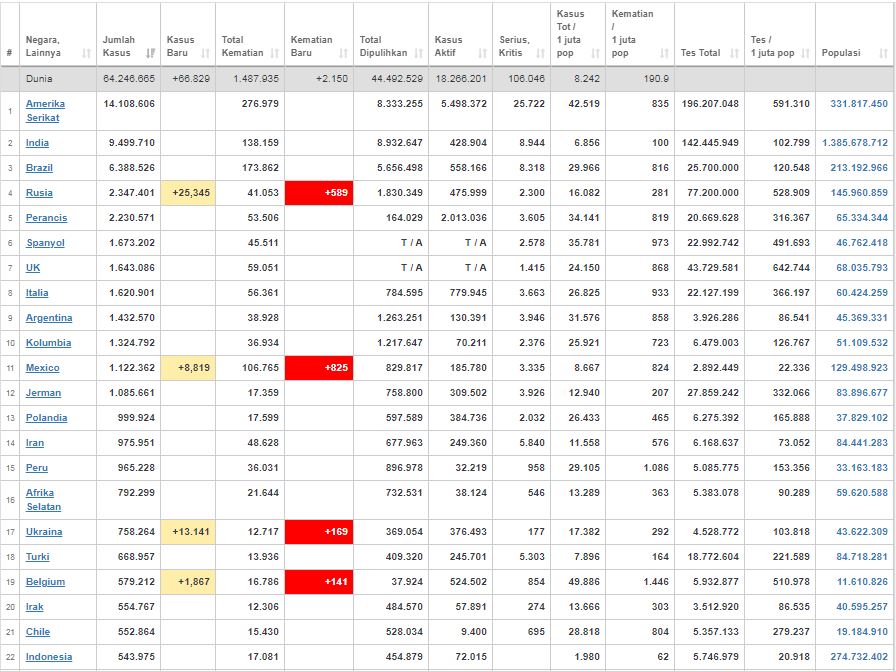Click the red +169 cell for Ukraina
Image resolution: width=896 pixels, height=671 pixels.
point(319,532)
